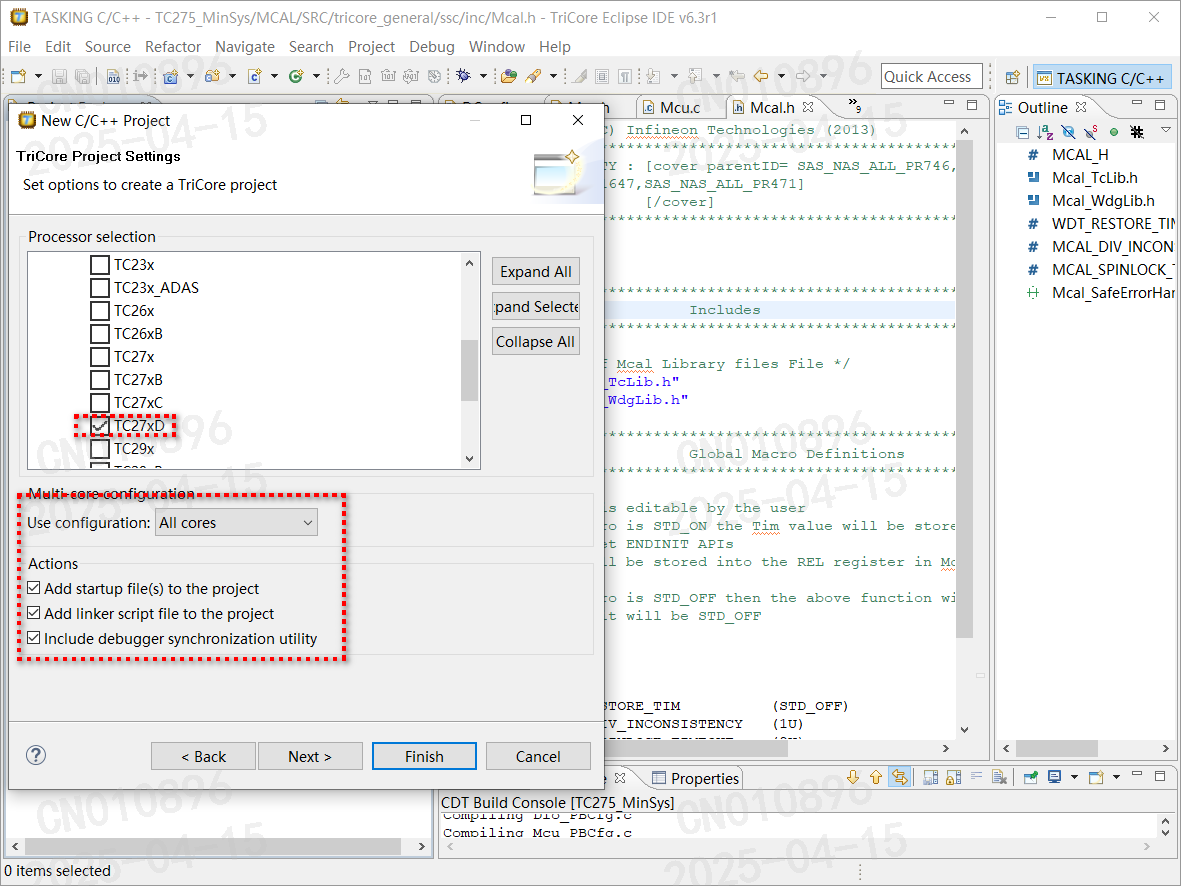Click the yellow Back navigation arrow
This screenshot has width=1181, height=886.
761,76
